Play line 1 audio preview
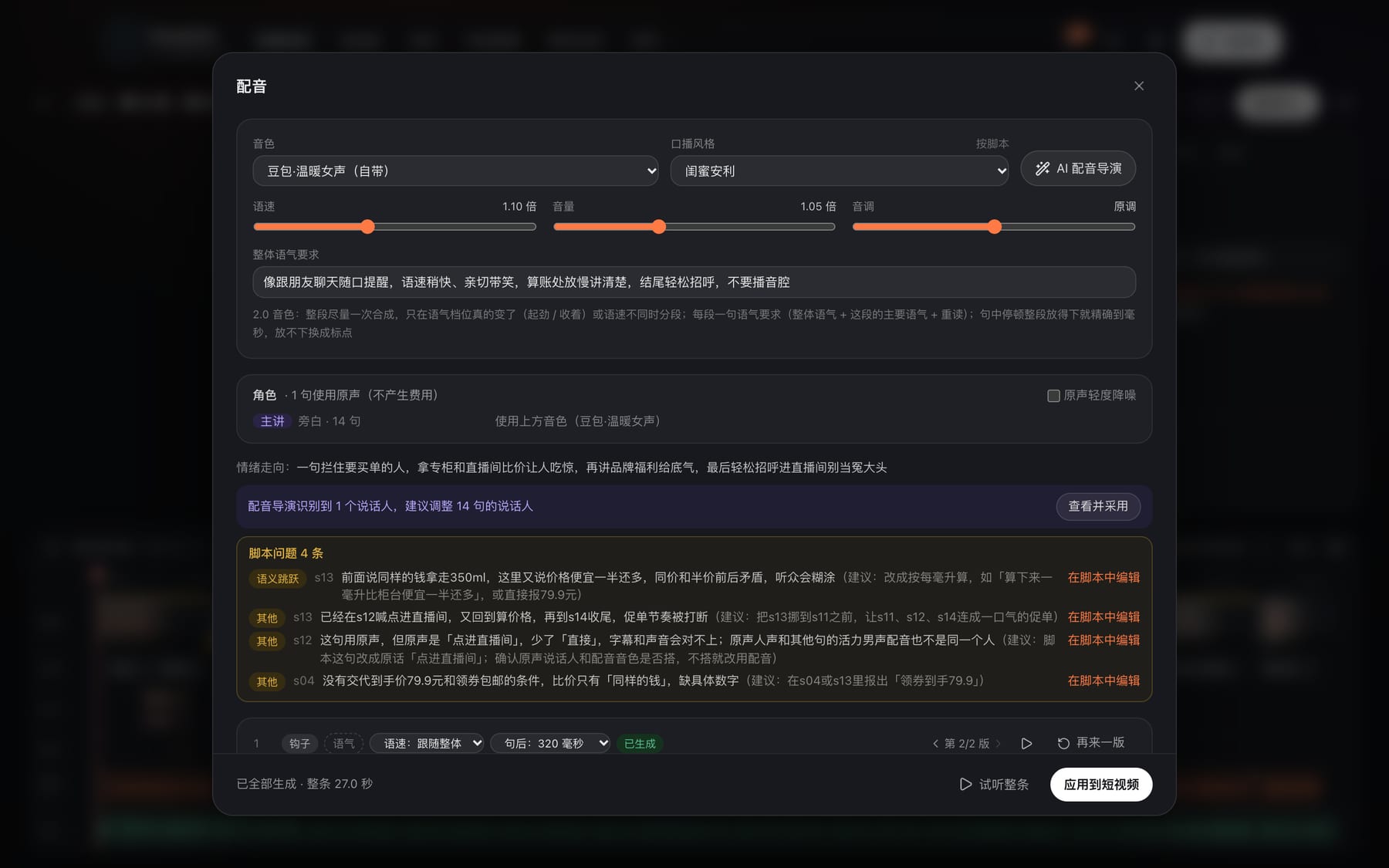 (1026, 744)
